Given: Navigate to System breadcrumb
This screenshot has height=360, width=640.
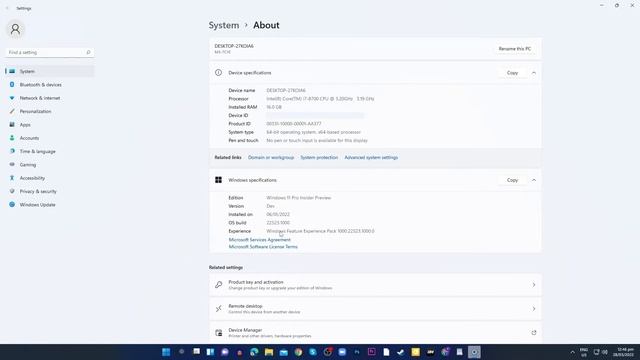Looking at the screenshot, I should pos(224,25).
